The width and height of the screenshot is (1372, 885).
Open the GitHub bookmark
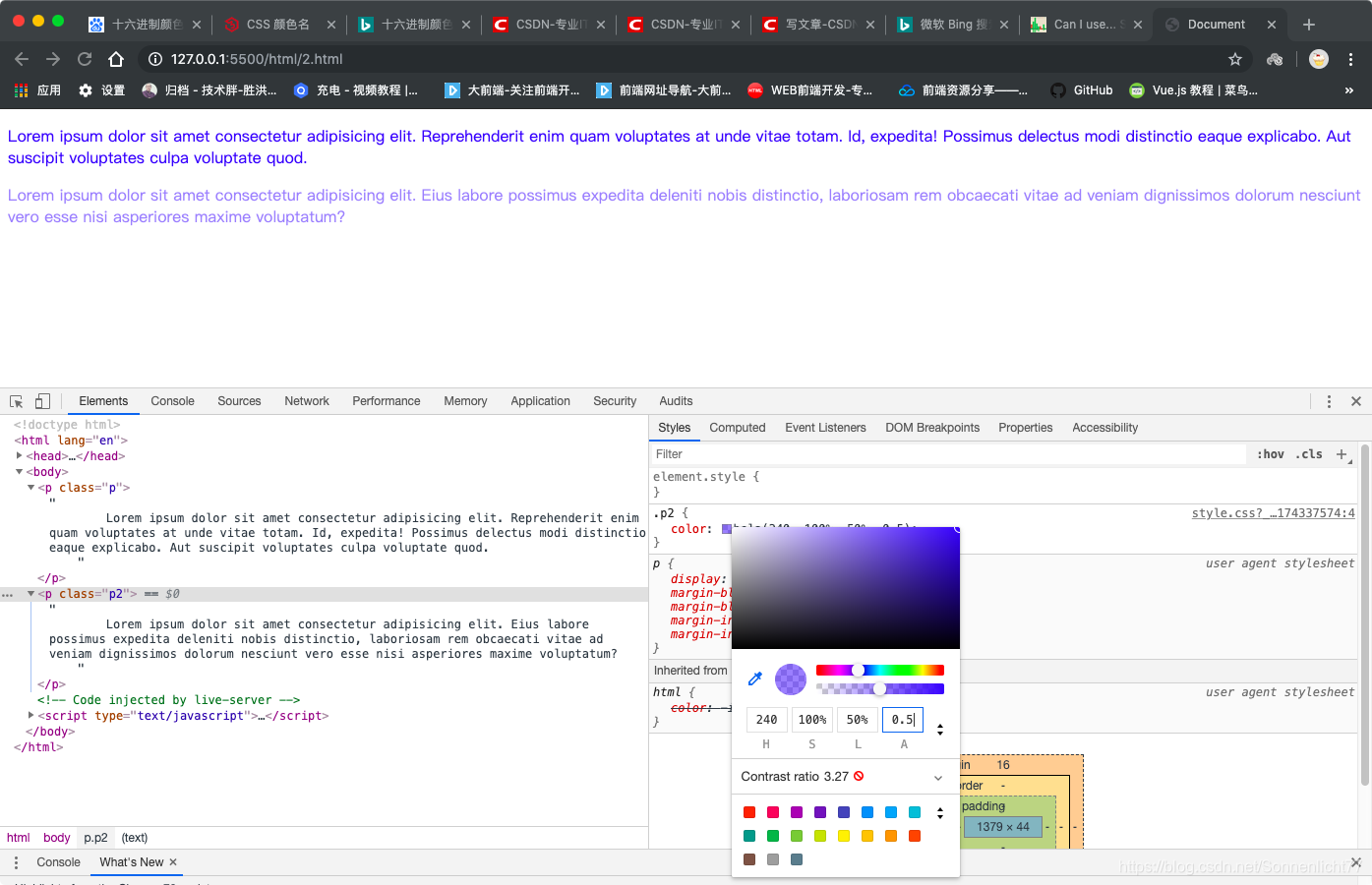coord(1082,90)
